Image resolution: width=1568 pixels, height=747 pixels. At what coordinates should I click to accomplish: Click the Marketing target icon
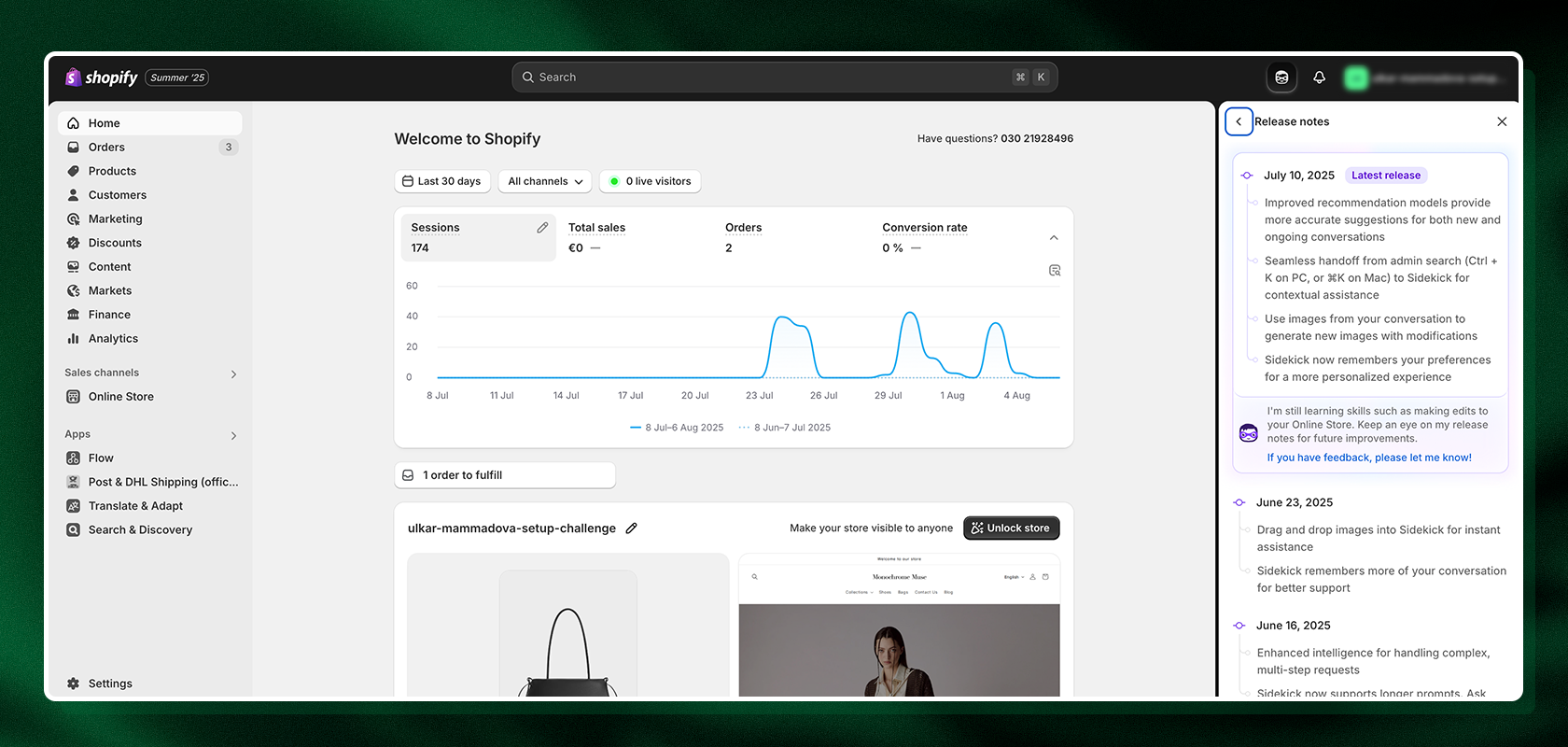[x=73, y=219]
